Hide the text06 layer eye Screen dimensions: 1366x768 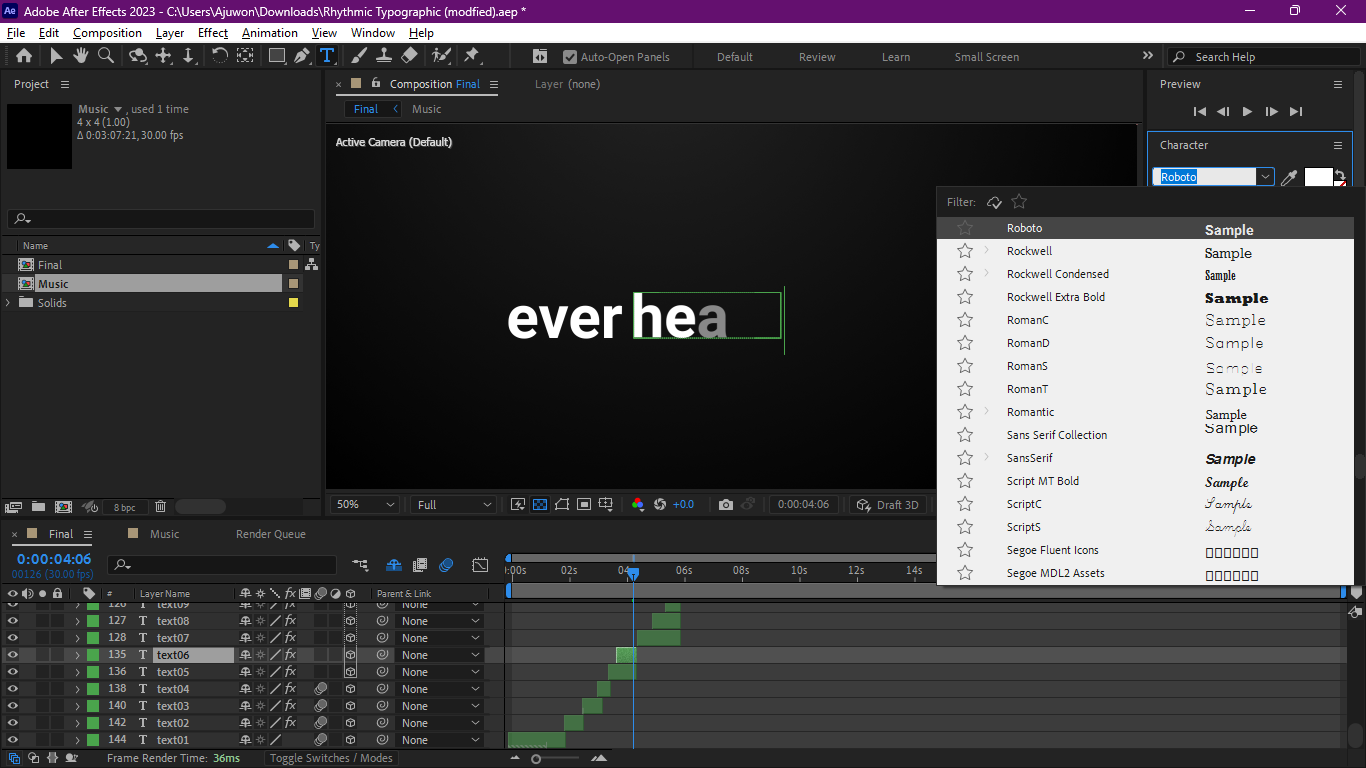pyautogui.click(x=13, y=655)
